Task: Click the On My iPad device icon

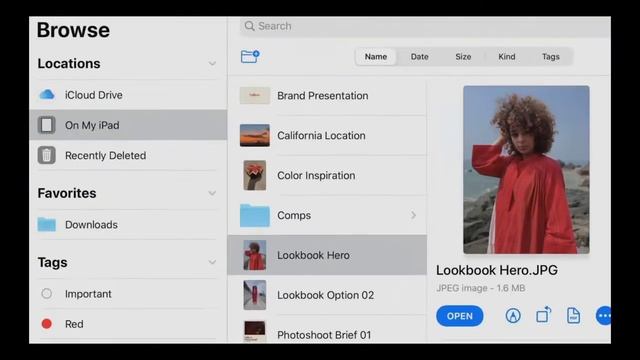Action: pos(47,125)
